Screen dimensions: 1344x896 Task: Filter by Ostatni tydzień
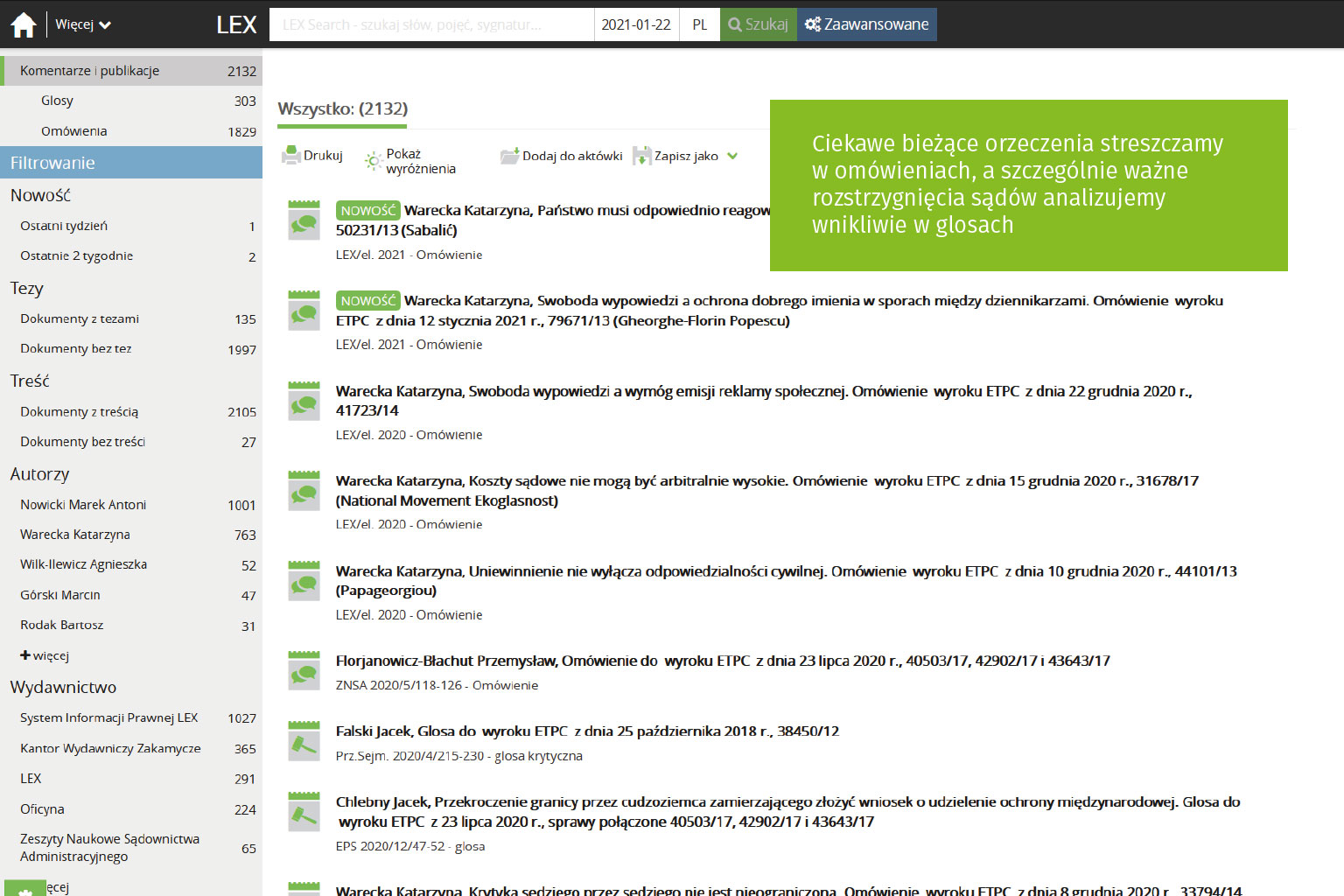(64, 226)
